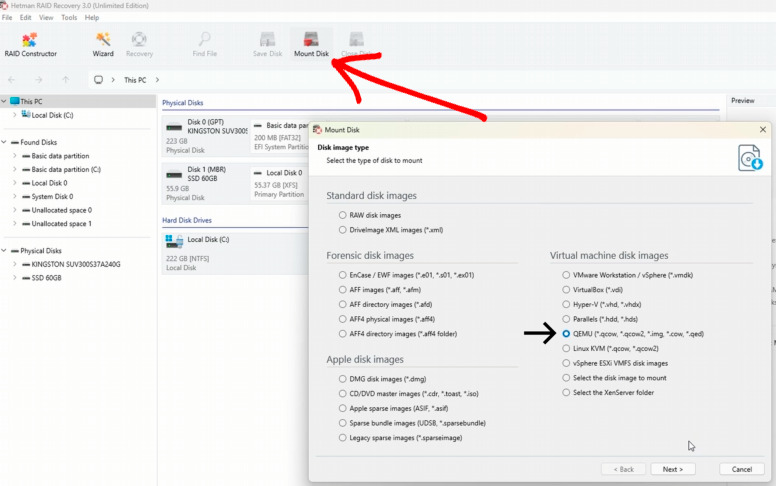Click the Find File toolbar icon
The width and height of the screenshot is (776, 486).
tap(204, 44)
